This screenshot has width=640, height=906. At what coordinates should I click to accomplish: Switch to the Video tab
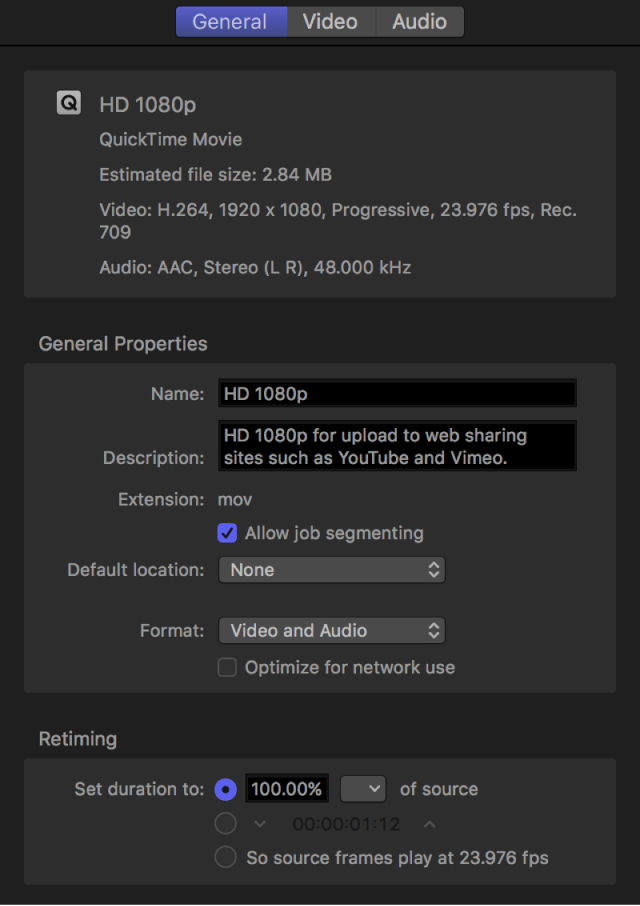point(330,21)
